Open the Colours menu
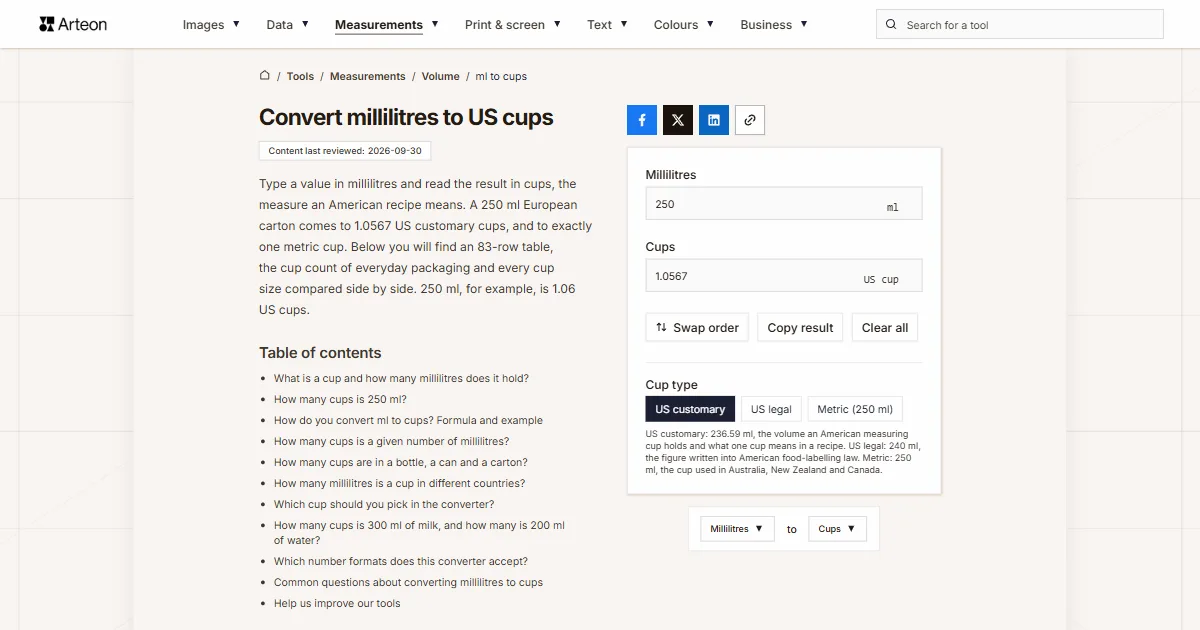 tap(684, 24)
